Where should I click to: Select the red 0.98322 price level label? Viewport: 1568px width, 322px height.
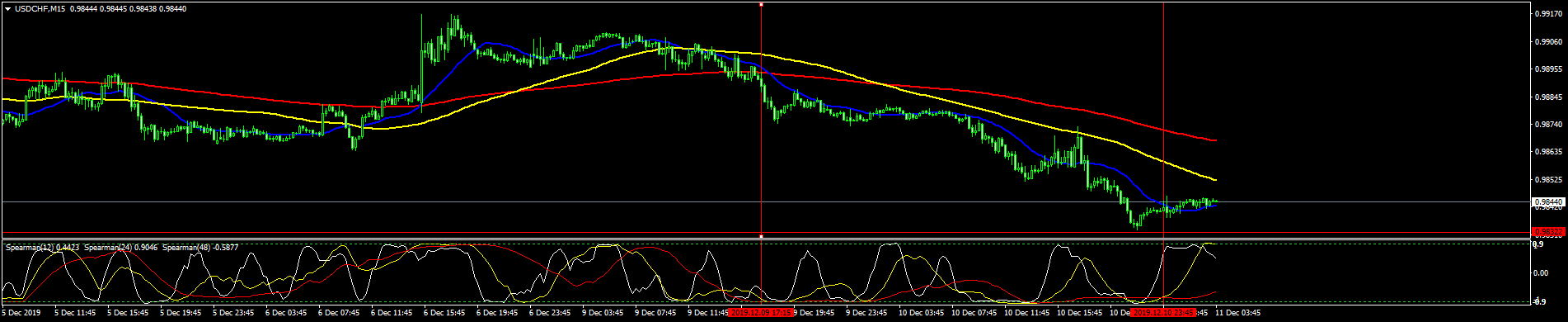click(1548, 231)
